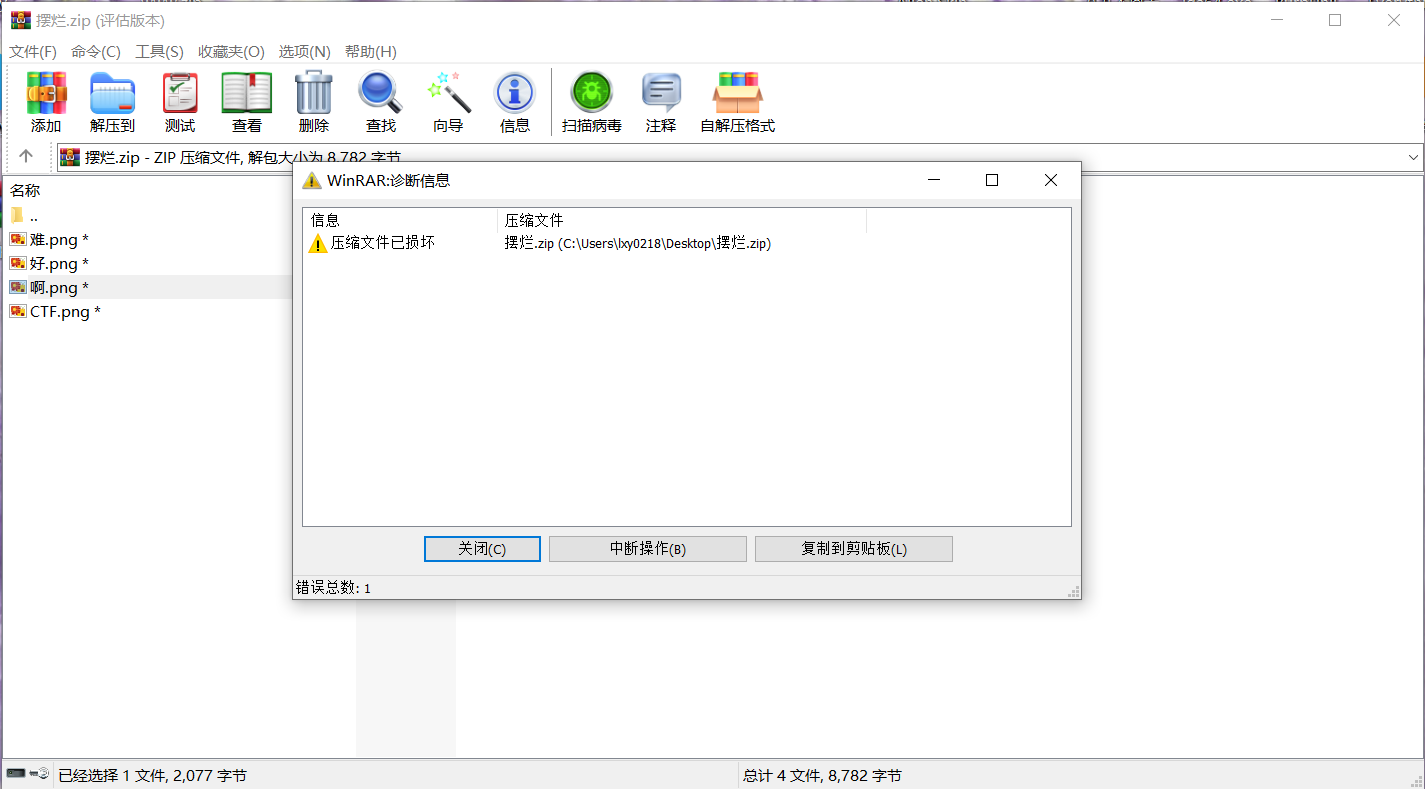This screenshot has width=1425, height=789.
Task: Open the 文件(F) menu
Action: [x=33, y=52]
